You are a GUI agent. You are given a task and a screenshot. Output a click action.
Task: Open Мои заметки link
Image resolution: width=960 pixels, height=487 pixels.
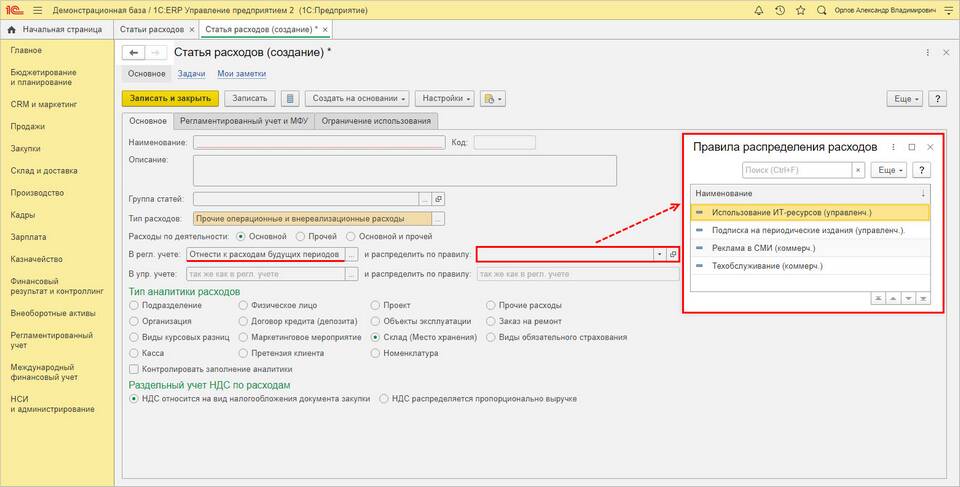(242, 74)
